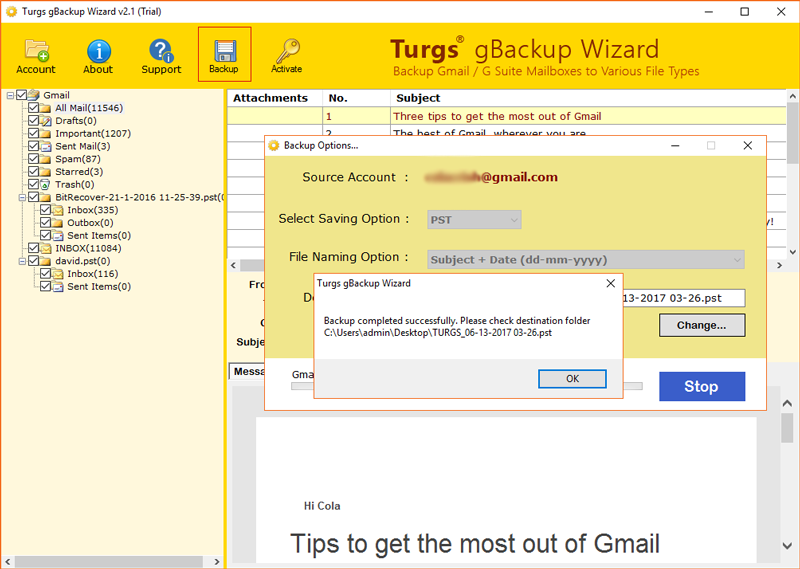Image resolution: width=800 pixels, height=569 pixels.
Task: Open the Select Saving Option PST dropdown
Action: (474, 219)
